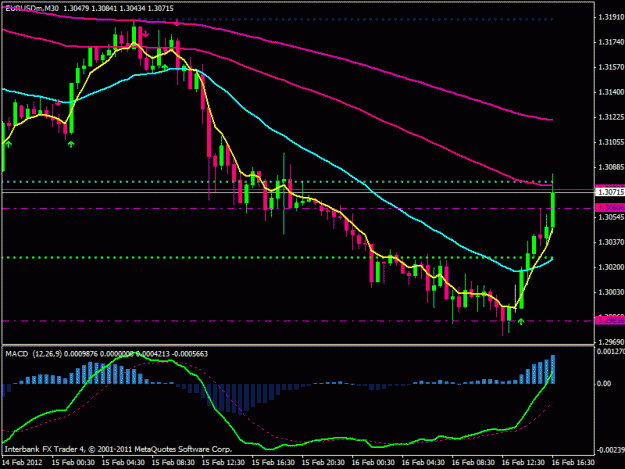Click the 15 Feb 08:30 time label
This screenshot has width=625, height=469.
click(173, 463)
